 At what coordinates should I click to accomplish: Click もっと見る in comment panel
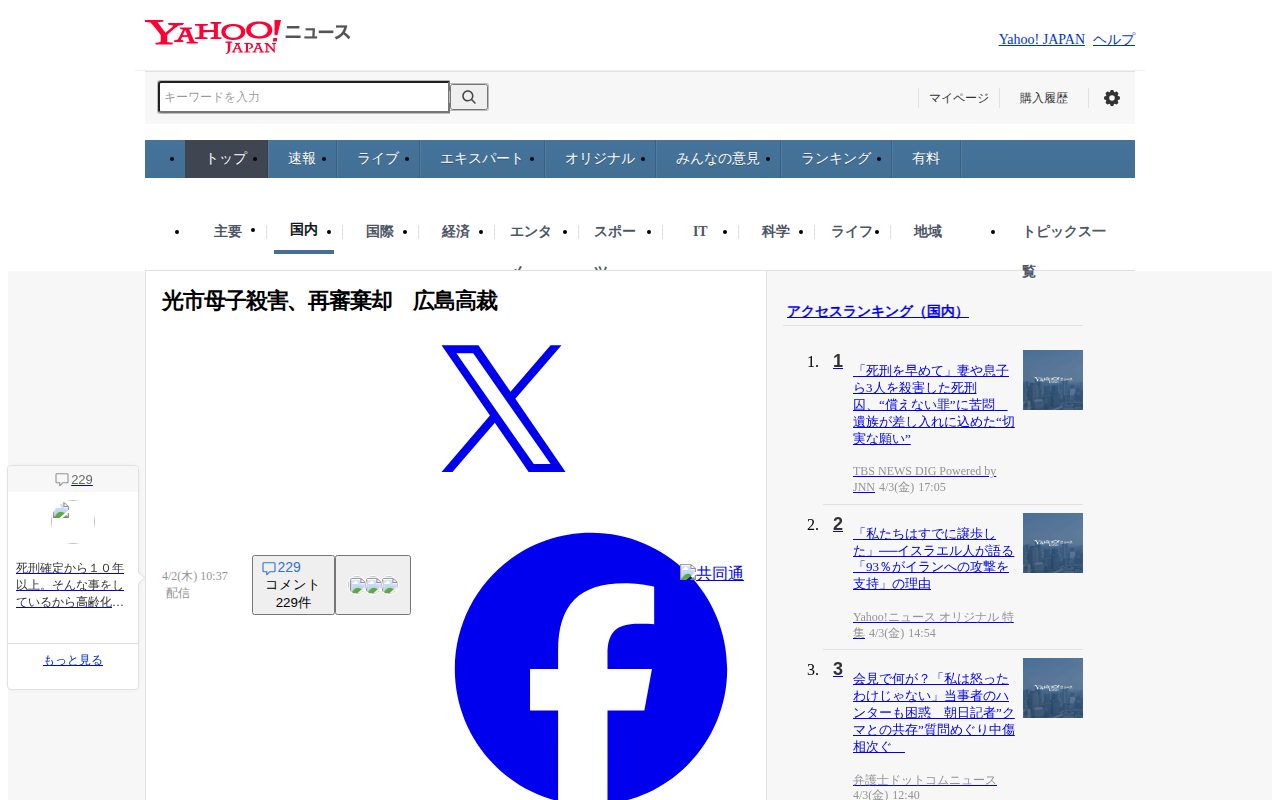73,660
